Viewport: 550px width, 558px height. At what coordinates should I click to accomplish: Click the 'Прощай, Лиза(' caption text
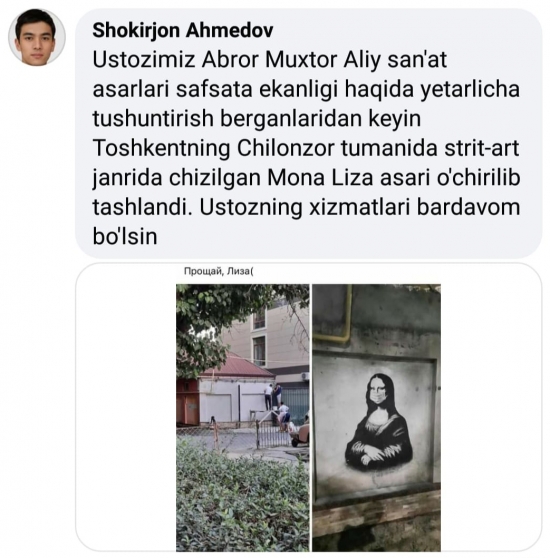click(x=218, y=272)
